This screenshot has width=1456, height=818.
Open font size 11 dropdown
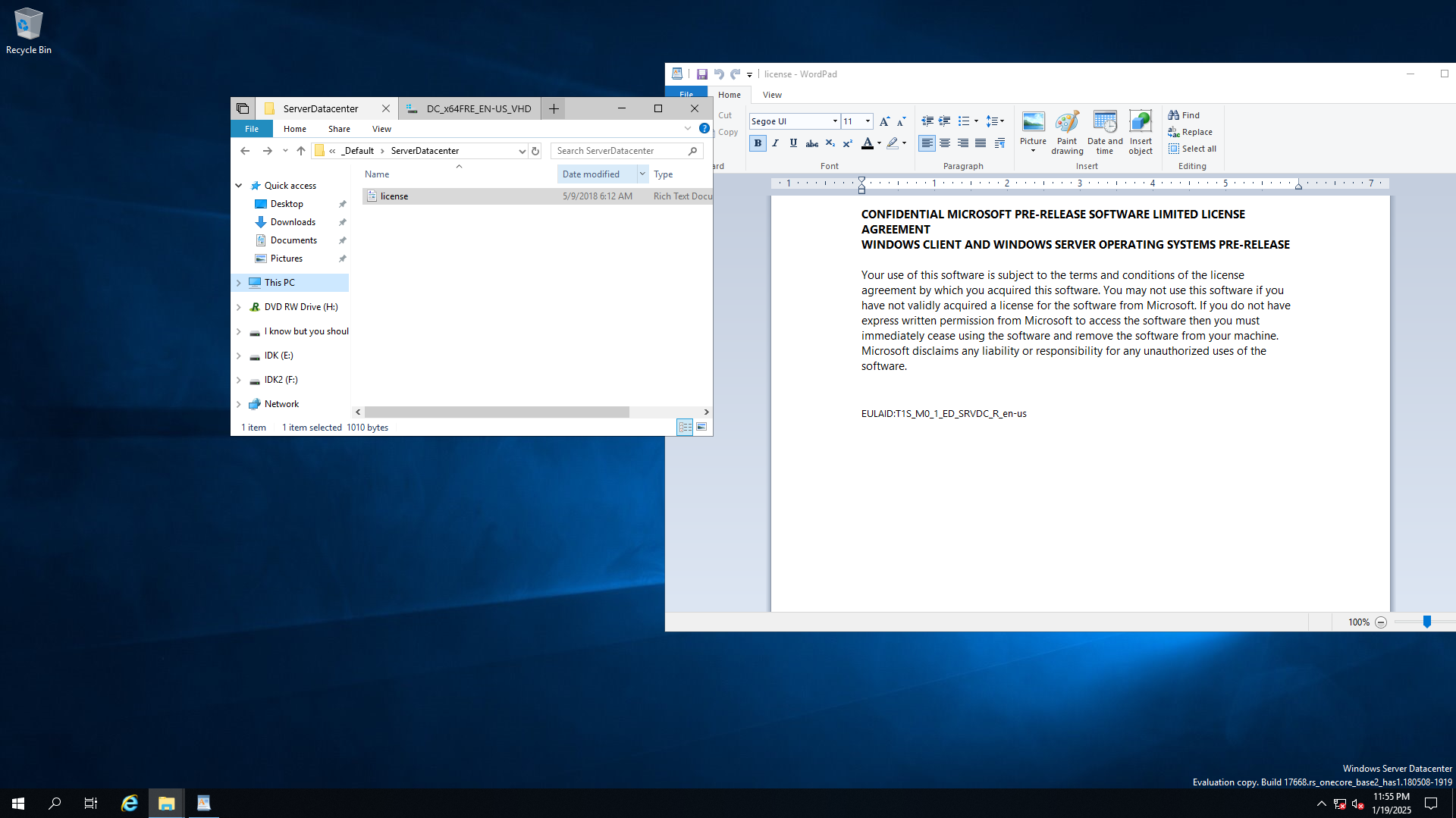click(868, 121)
